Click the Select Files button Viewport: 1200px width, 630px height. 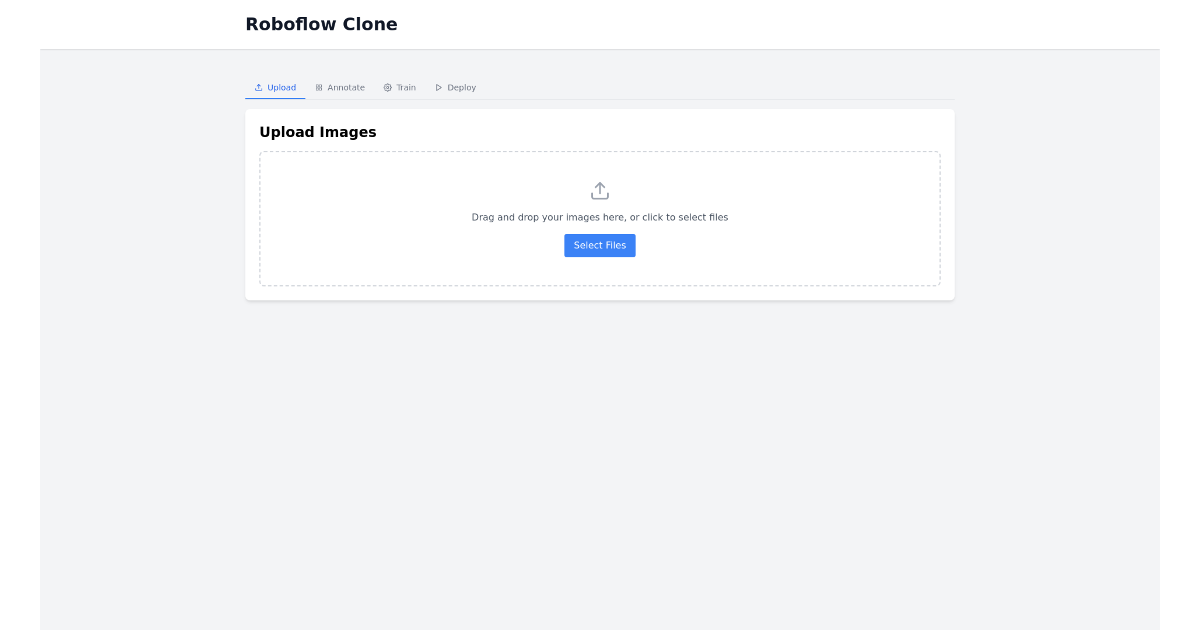tap(600, 245)
